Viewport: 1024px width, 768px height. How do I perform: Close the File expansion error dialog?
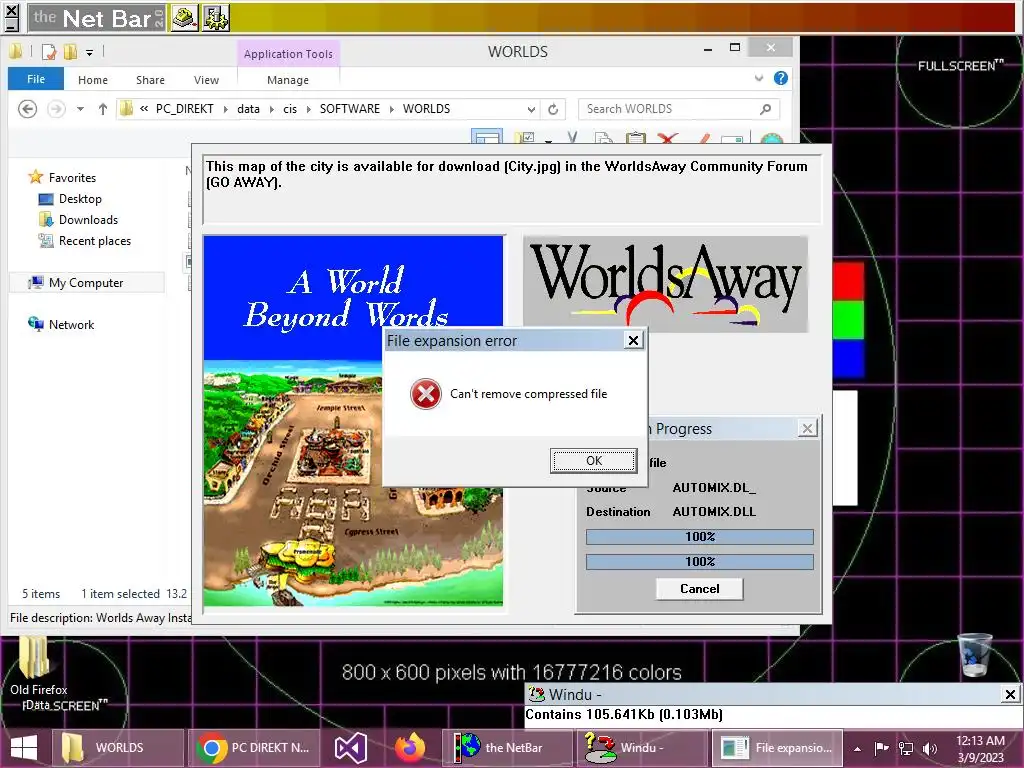click(x=633, y=340)
